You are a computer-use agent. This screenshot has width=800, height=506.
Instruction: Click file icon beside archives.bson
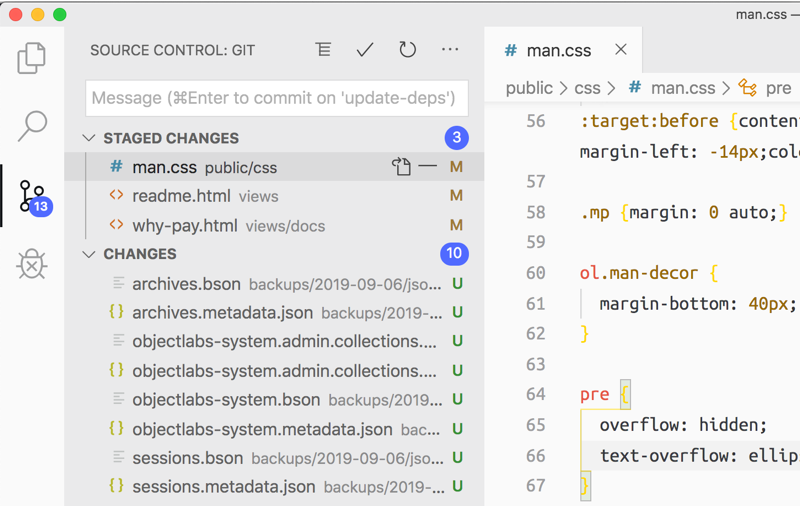(x=118, y=283)
